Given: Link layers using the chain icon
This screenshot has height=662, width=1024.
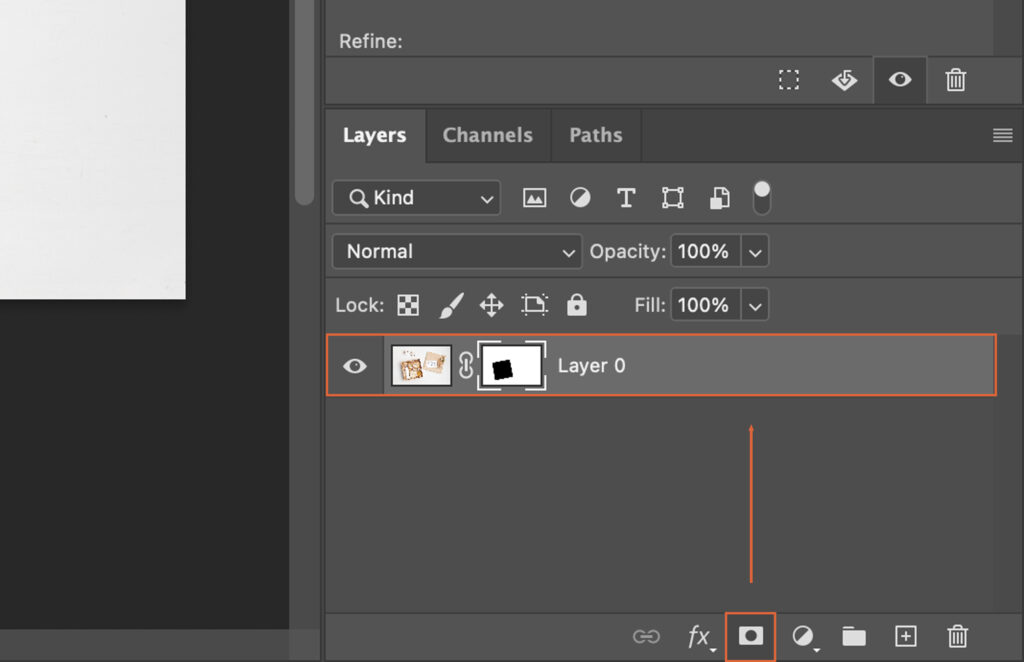Looking at the screenshot, I should 646,636.
